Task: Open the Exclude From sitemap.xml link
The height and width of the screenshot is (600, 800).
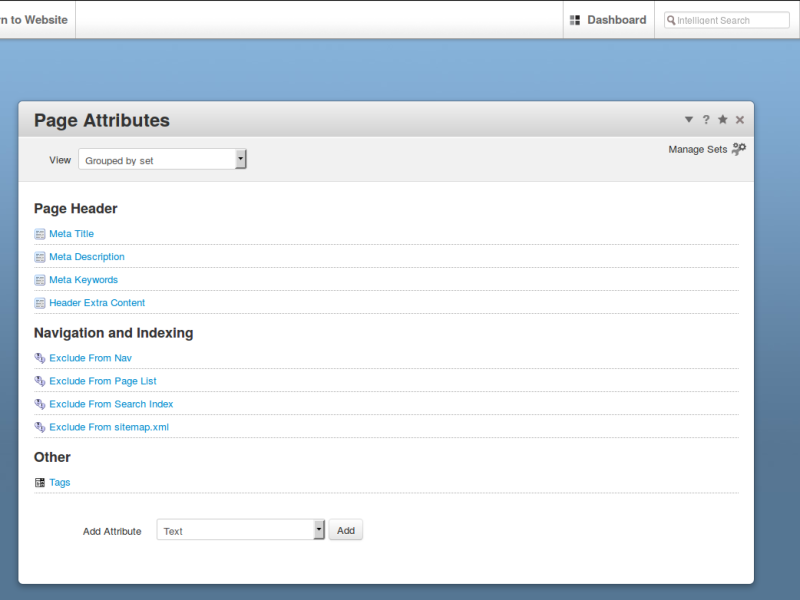Action: [x=109, y=427]
